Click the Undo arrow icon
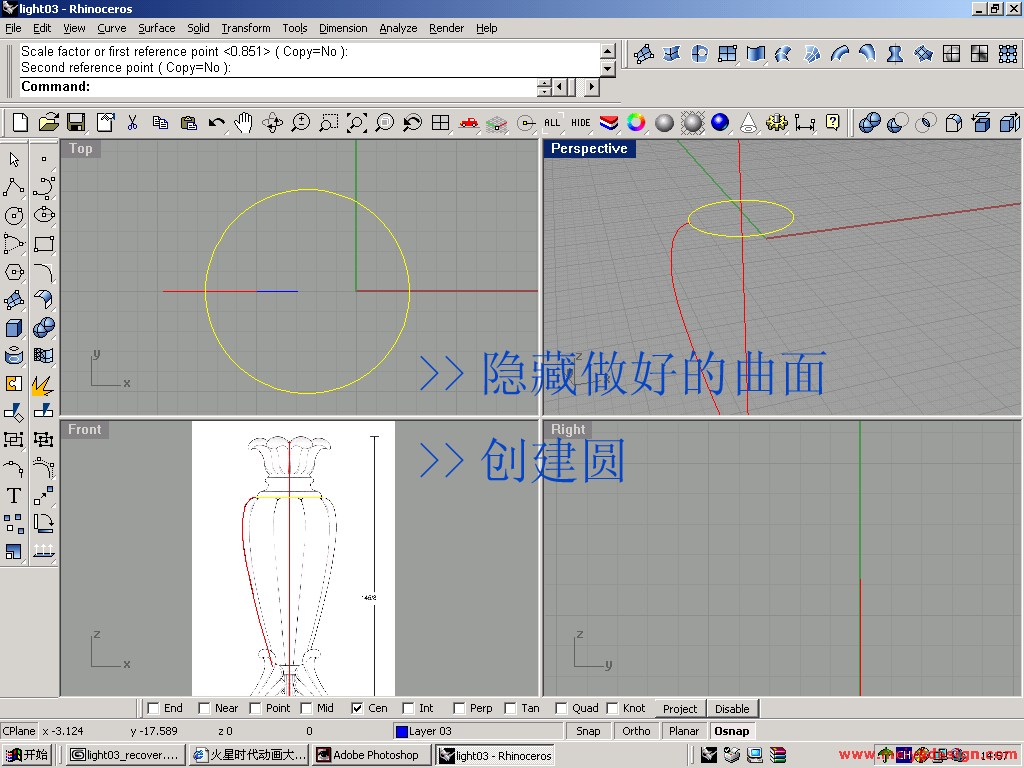 point(216,123)
